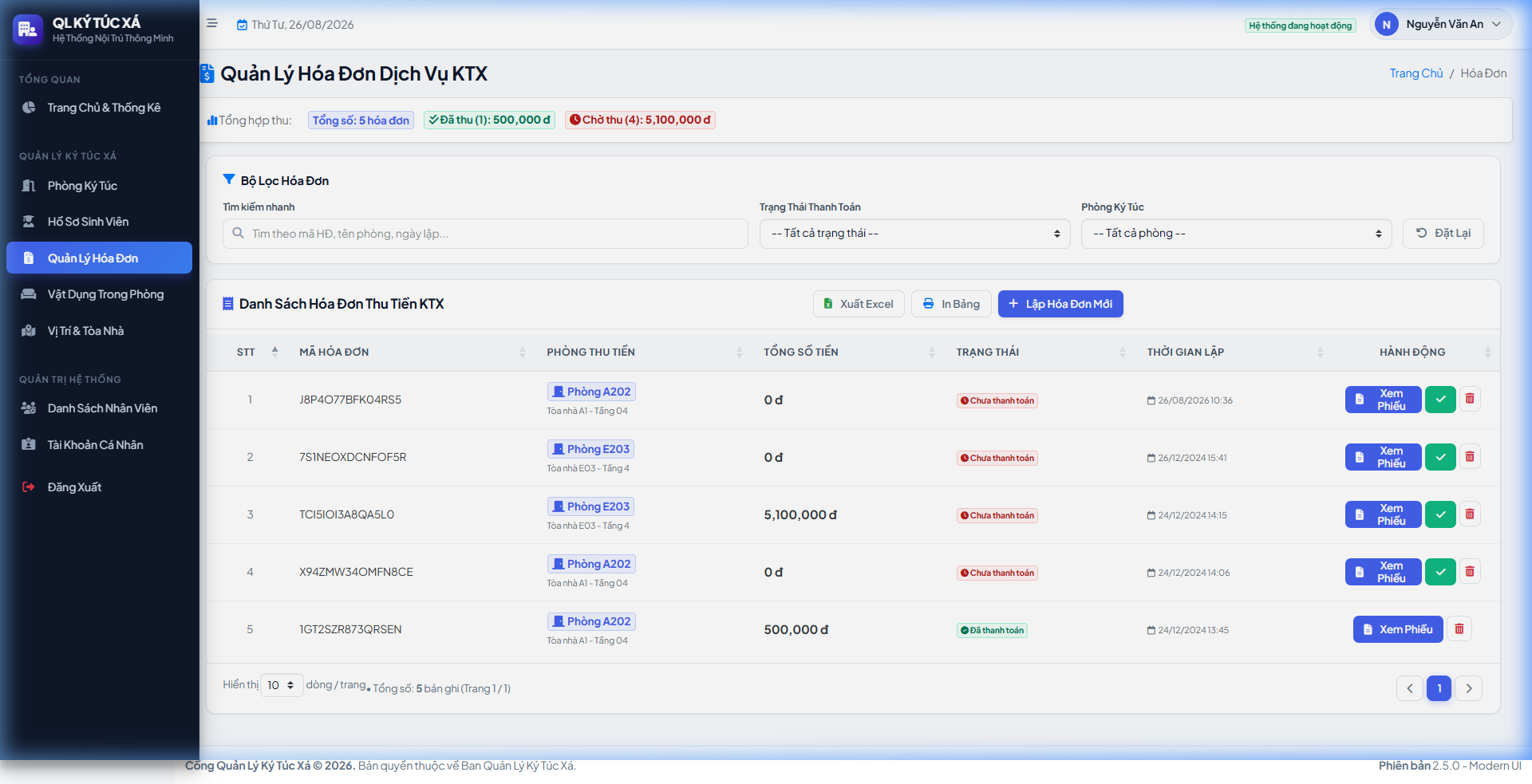Click the QL Ký Túc Xá logo icon
Viewport: 1532px width, 784px height.
(28, 30)
